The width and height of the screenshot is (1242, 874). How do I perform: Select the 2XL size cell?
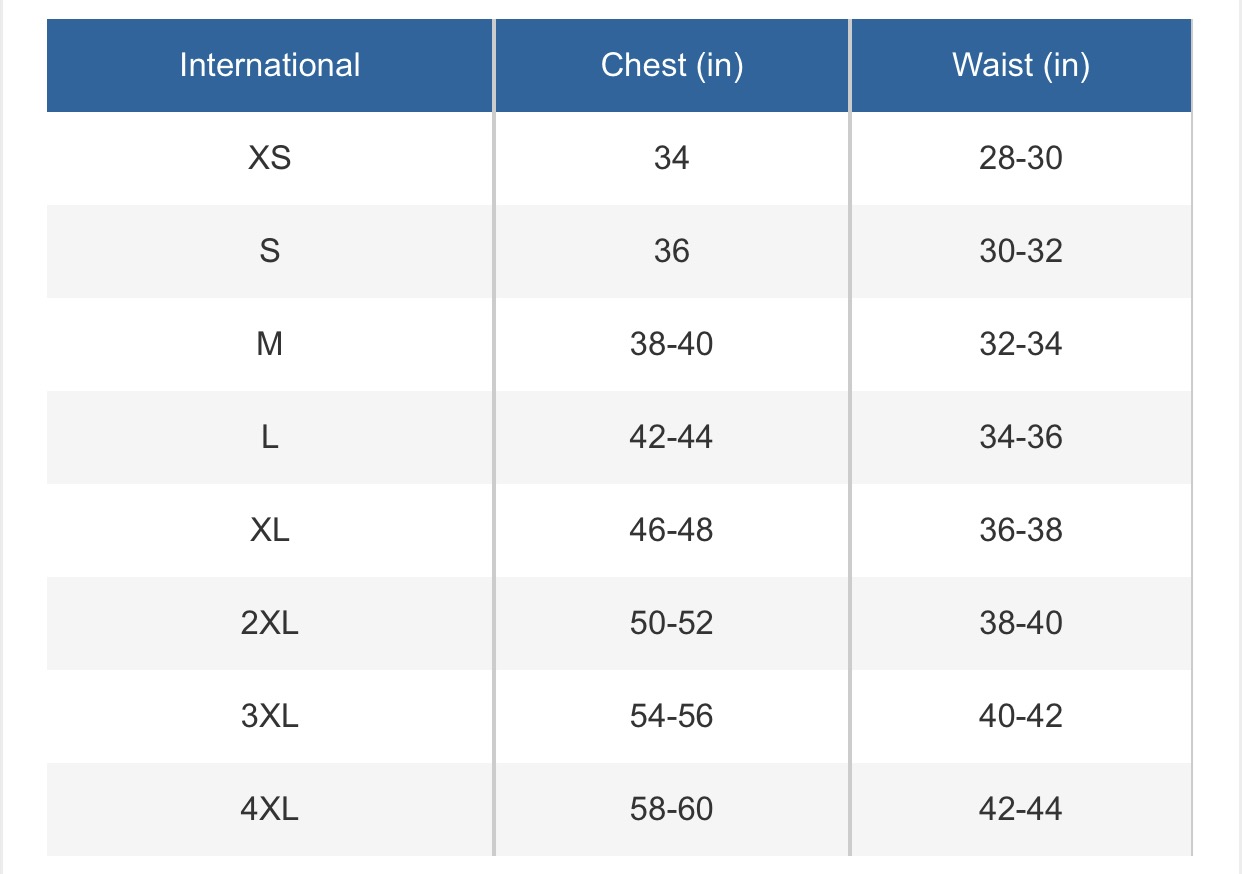(x=270, y=623)
